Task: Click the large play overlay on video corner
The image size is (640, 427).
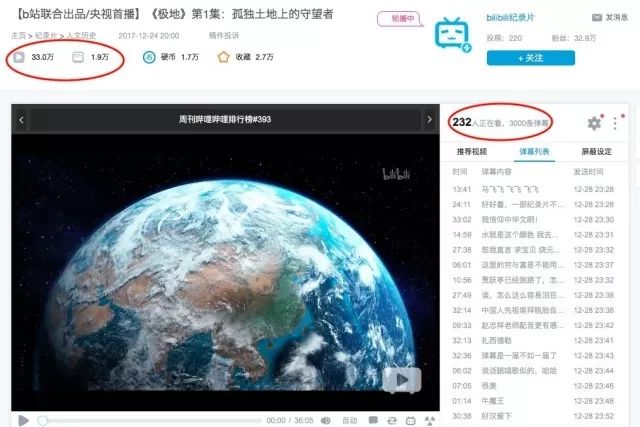Action: pos(402,380)
